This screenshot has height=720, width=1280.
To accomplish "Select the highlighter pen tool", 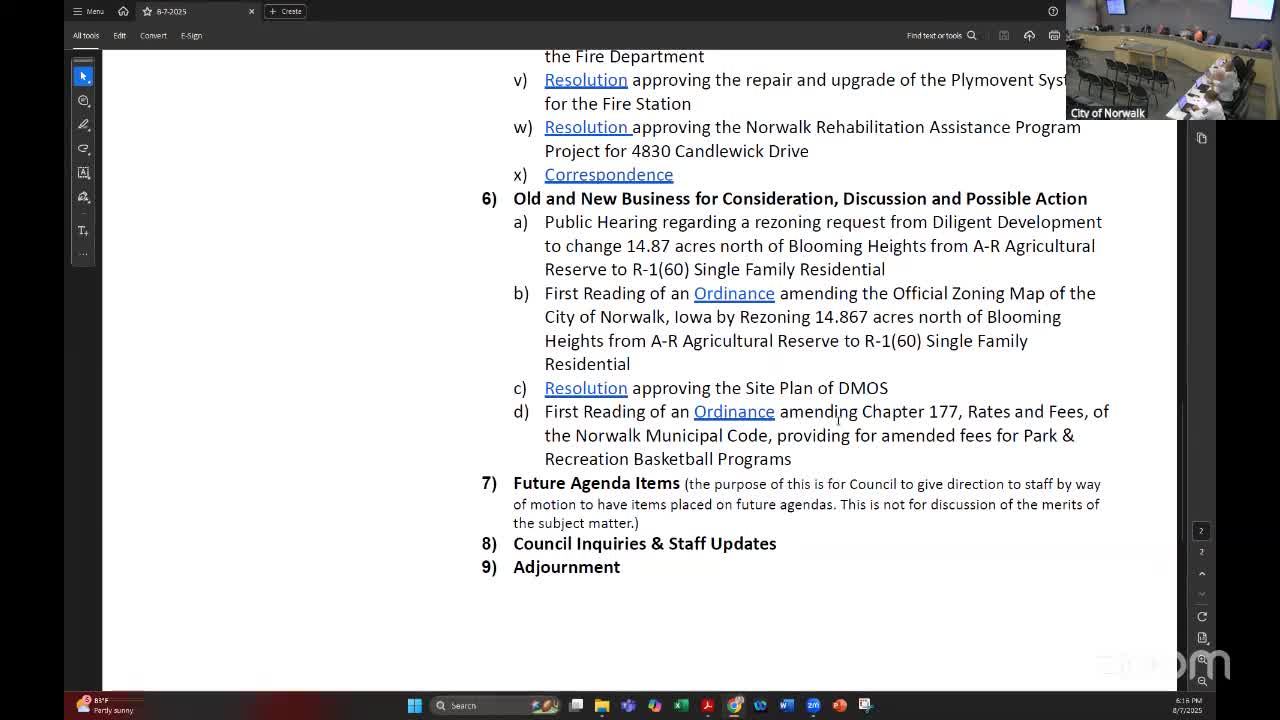I will (x=83, y=124).
